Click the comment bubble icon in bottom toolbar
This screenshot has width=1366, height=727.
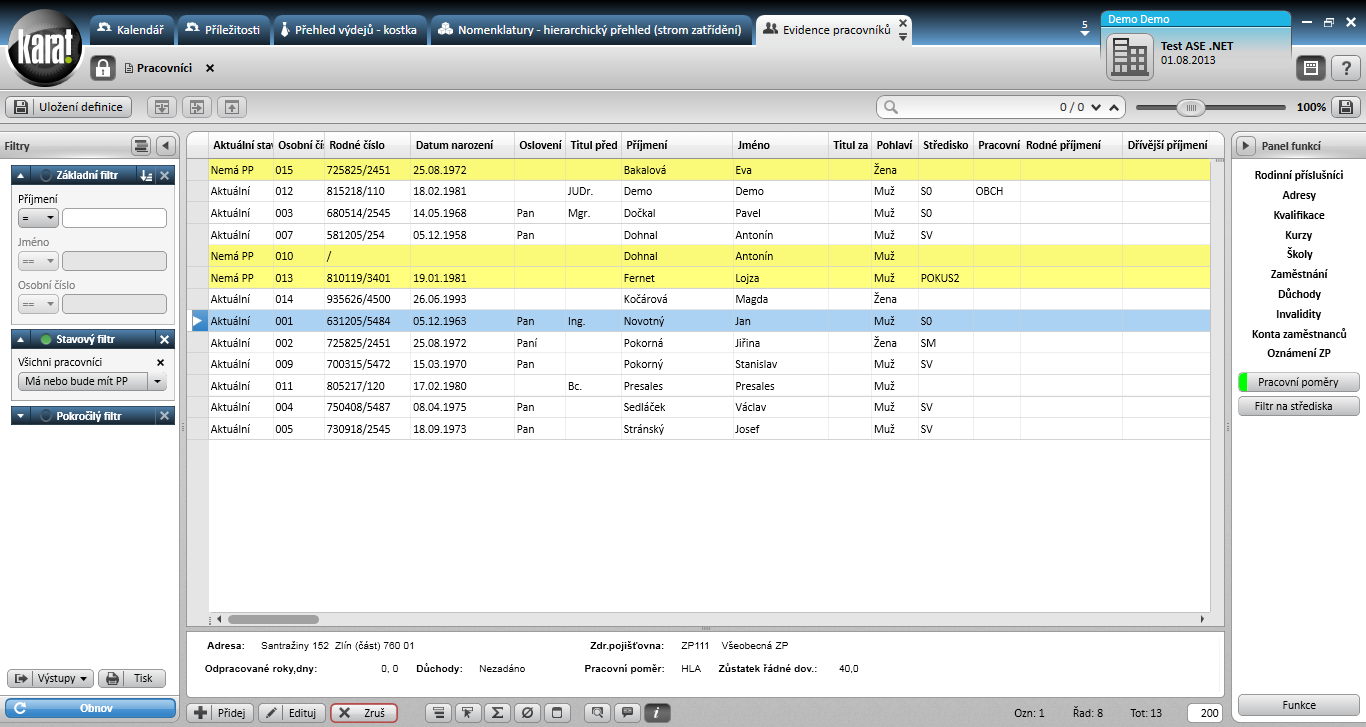(x=628, y=713)
